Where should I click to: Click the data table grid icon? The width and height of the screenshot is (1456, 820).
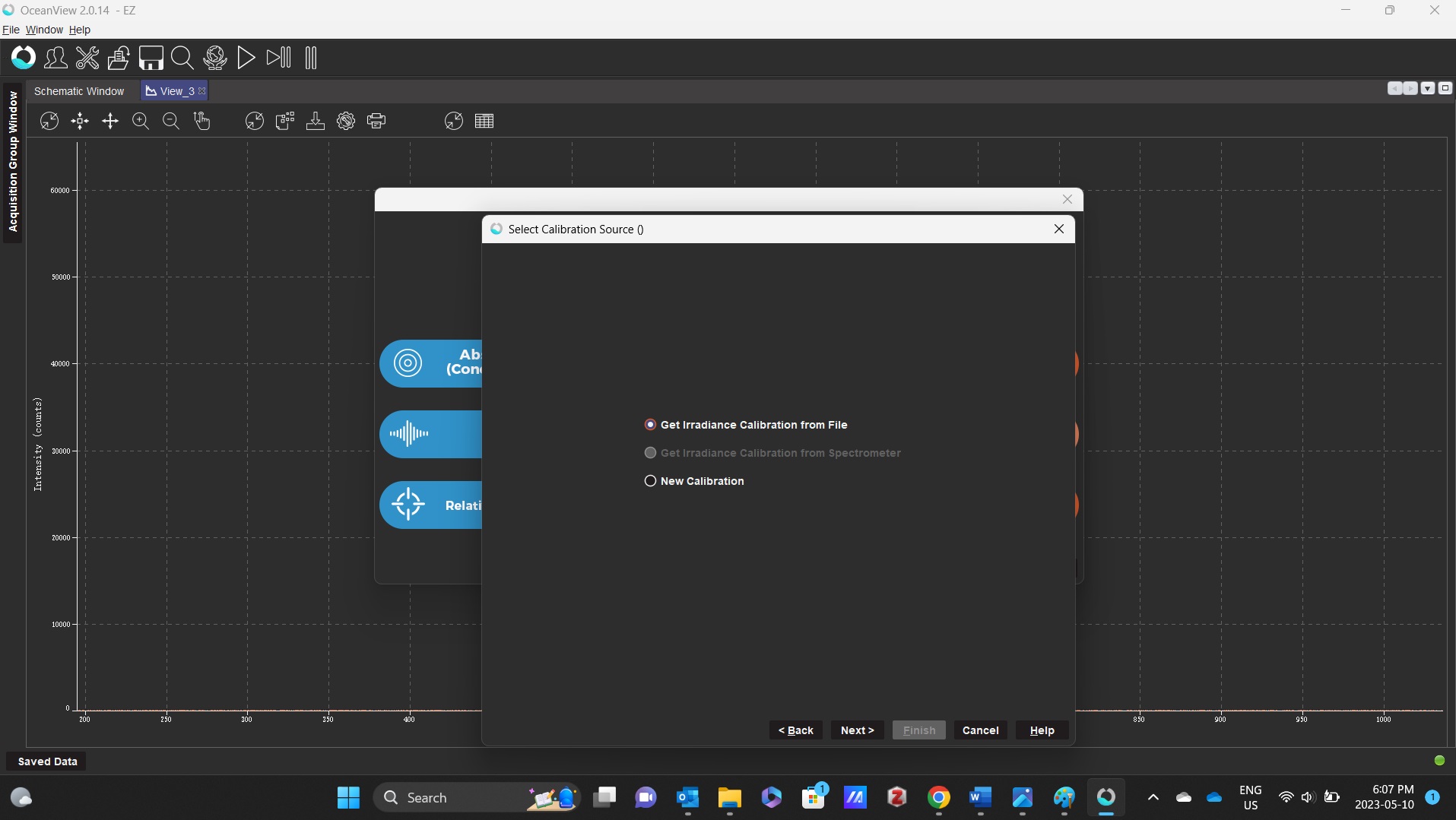[x=484, y=121]
